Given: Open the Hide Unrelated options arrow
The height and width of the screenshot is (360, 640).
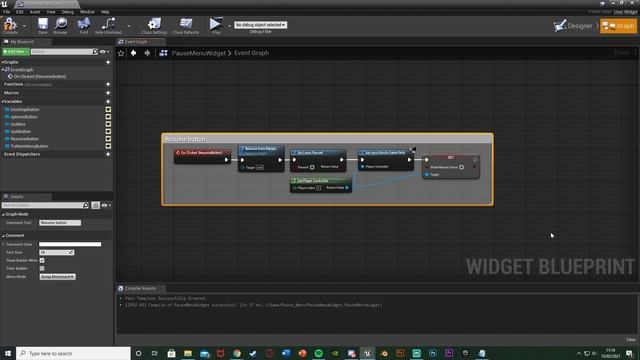Looking at the screenshot, I should tap(129, 26).
